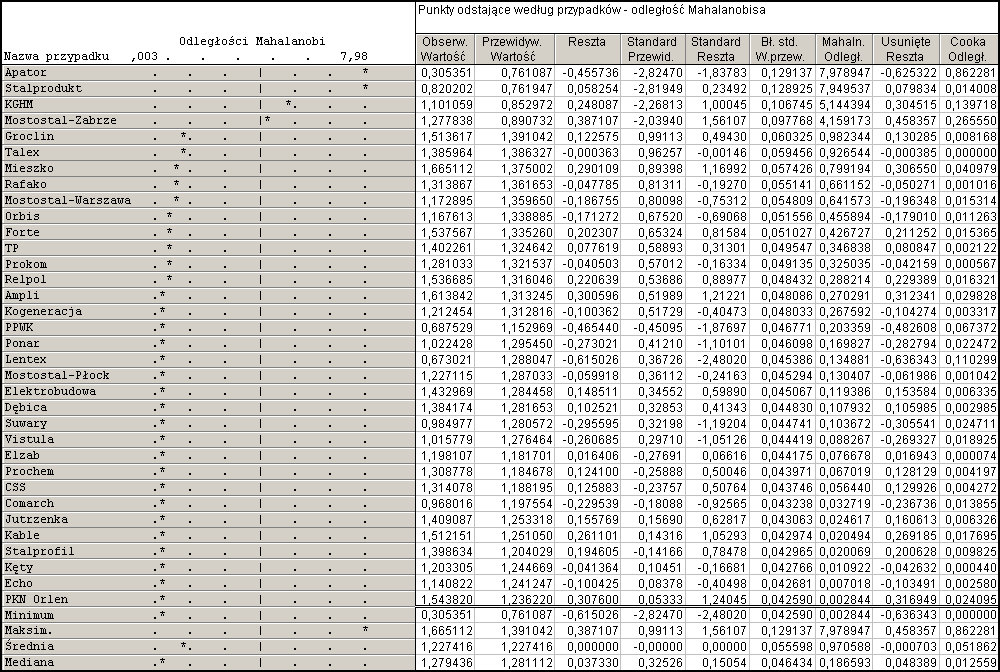
Task: Click the Nazwa przypadku header label
Action: tap(57, 57)
